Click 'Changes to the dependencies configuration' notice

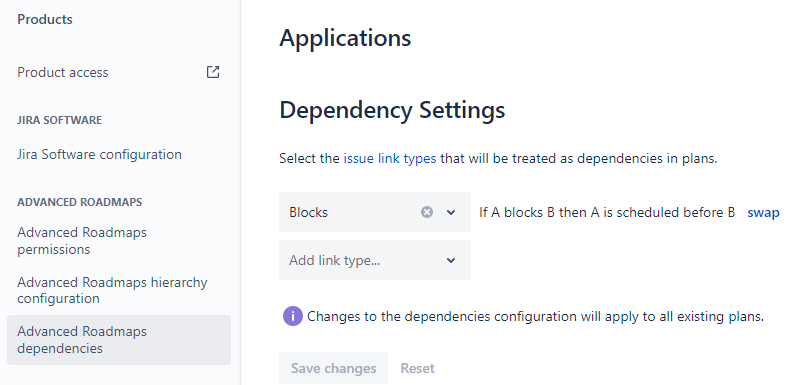tap(535, 316)
